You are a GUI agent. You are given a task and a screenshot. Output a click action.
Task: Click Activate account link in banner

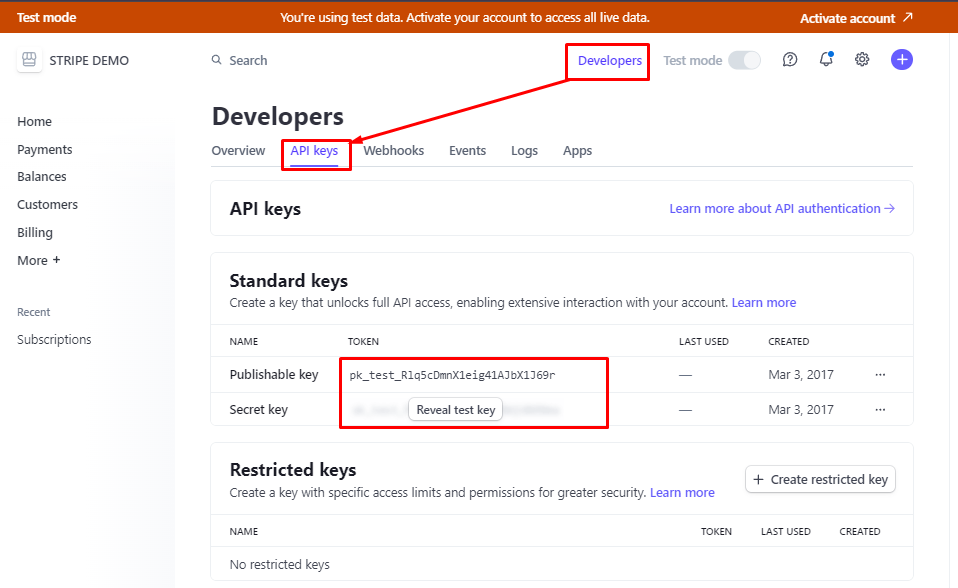point(856,18)
